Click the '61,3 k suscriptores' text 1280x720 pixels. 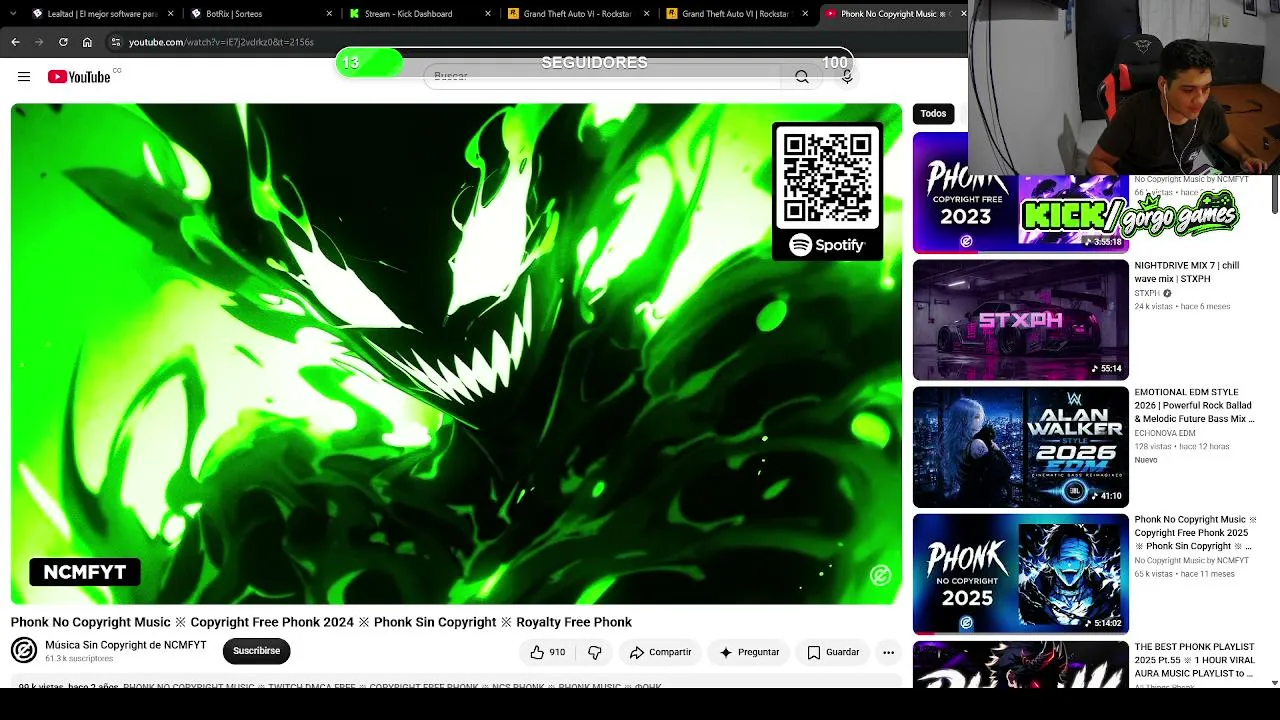[79, 659]
